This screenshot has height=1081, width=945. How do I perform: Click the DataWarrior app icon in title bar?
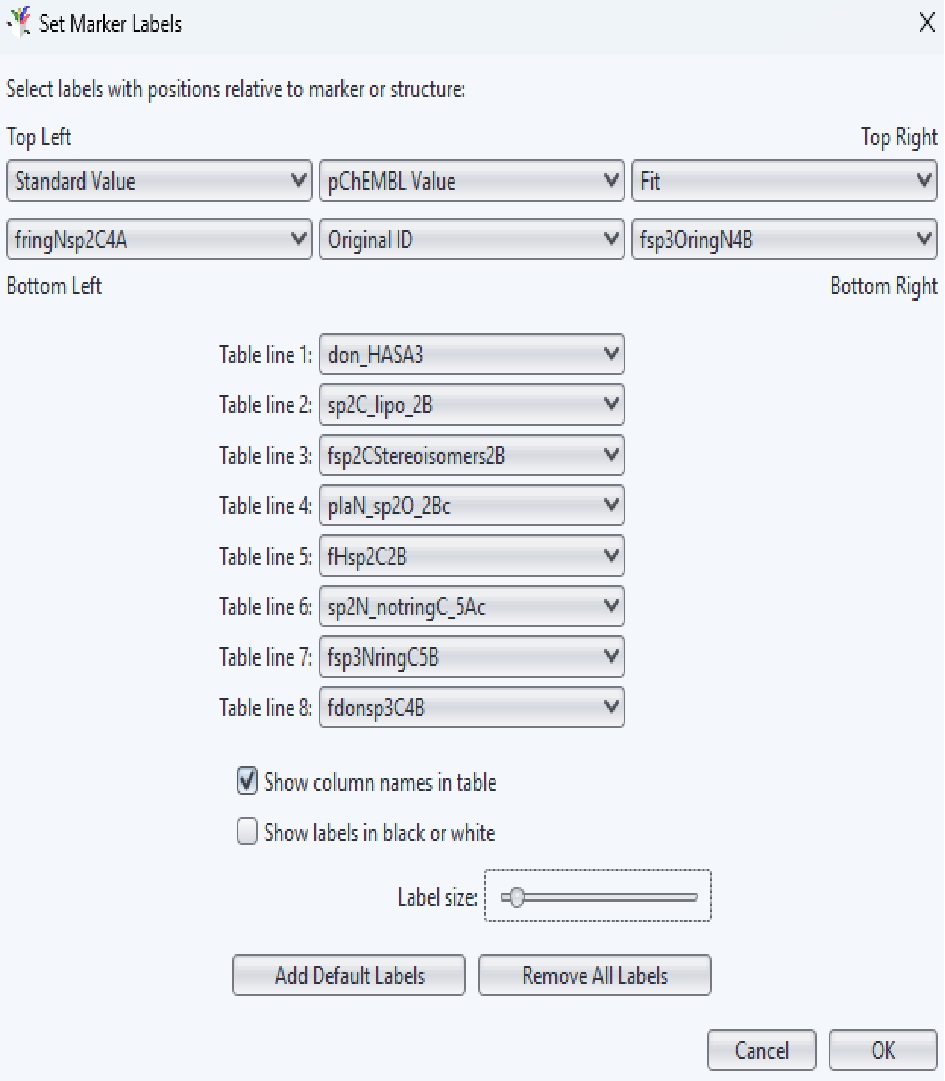[19, 22]
